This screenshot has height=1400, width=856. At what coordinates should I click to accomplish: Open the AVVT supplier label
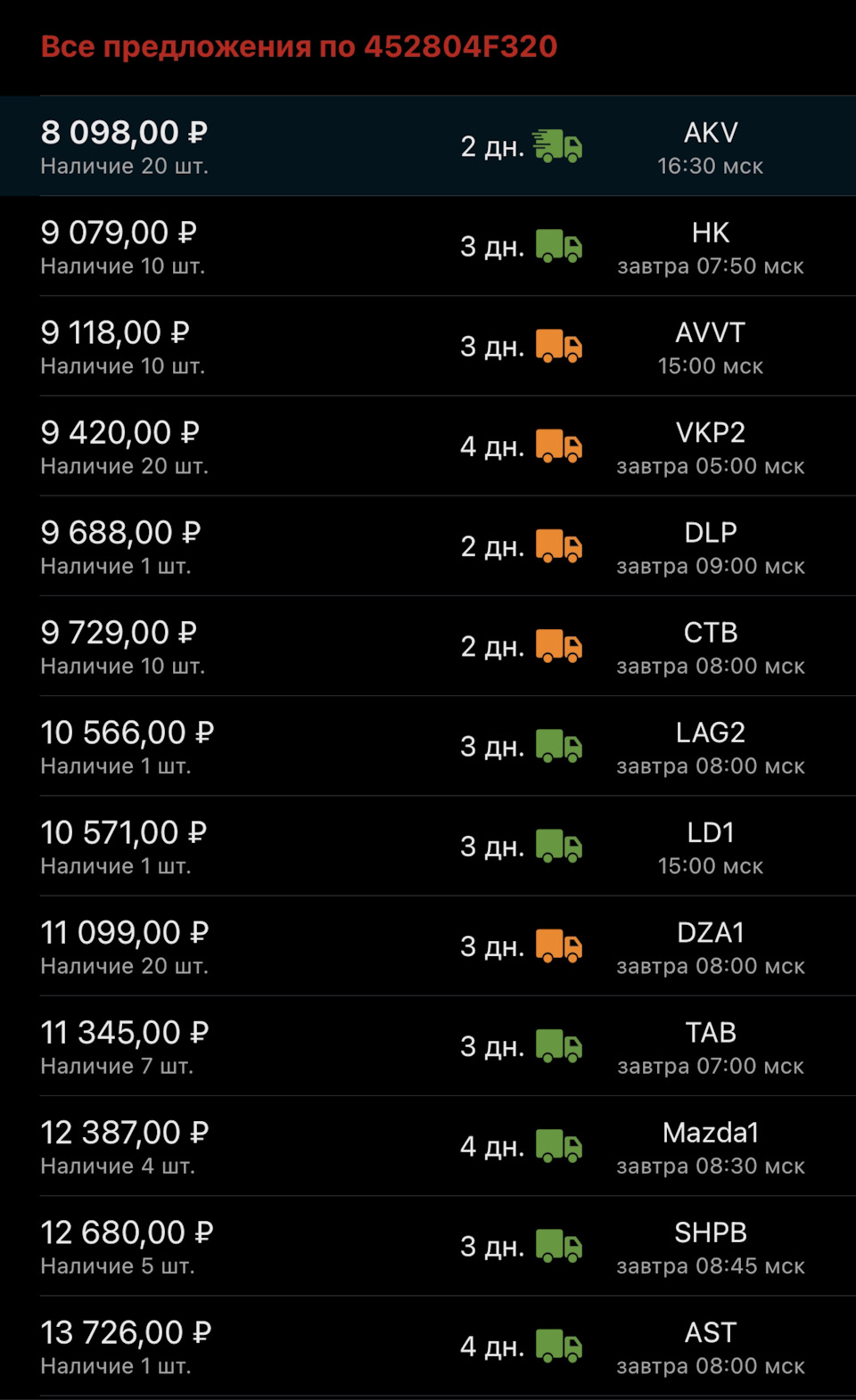(x=710, y=332)
